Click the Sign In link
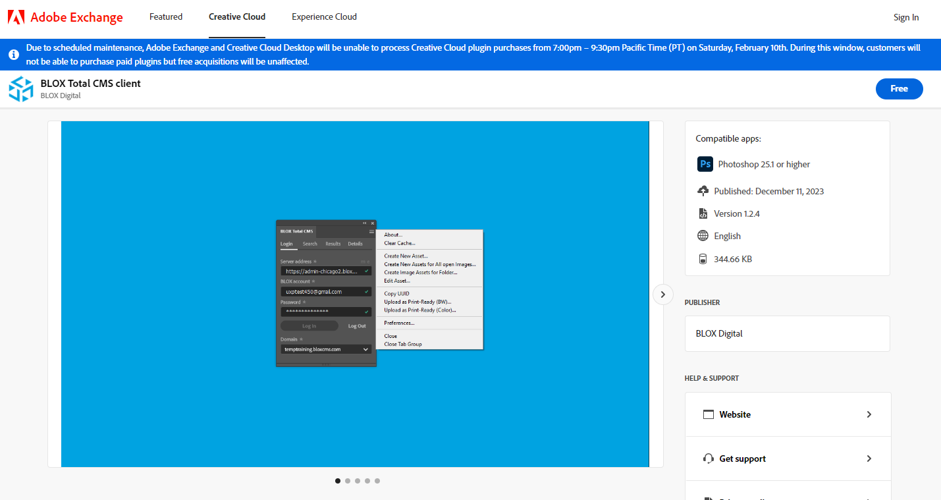The image size is (941, 500). pyautogui.click(x=906, y=17)
